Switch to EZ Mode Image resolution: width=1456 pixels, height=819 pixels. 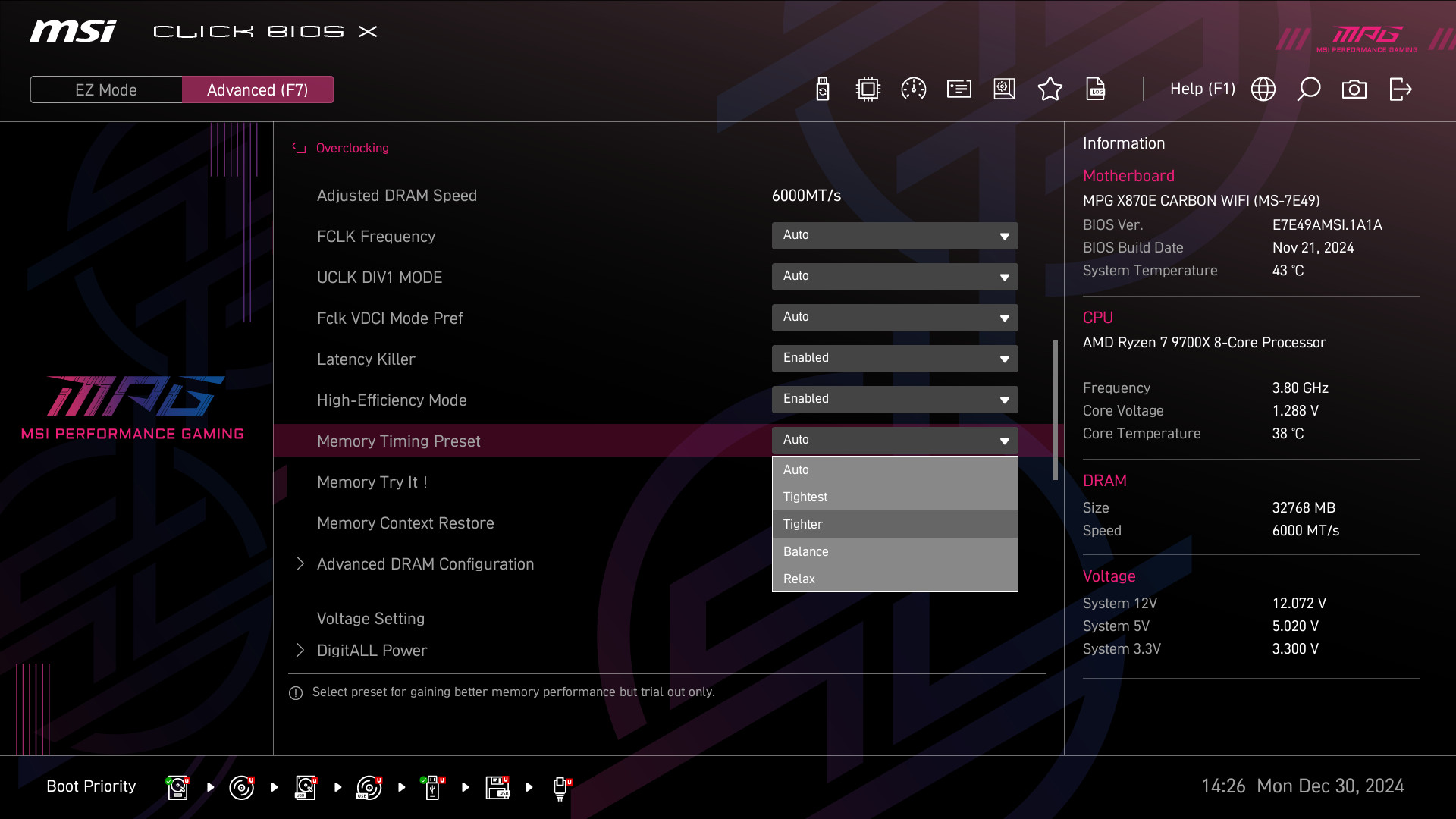[x=106, y=89]
